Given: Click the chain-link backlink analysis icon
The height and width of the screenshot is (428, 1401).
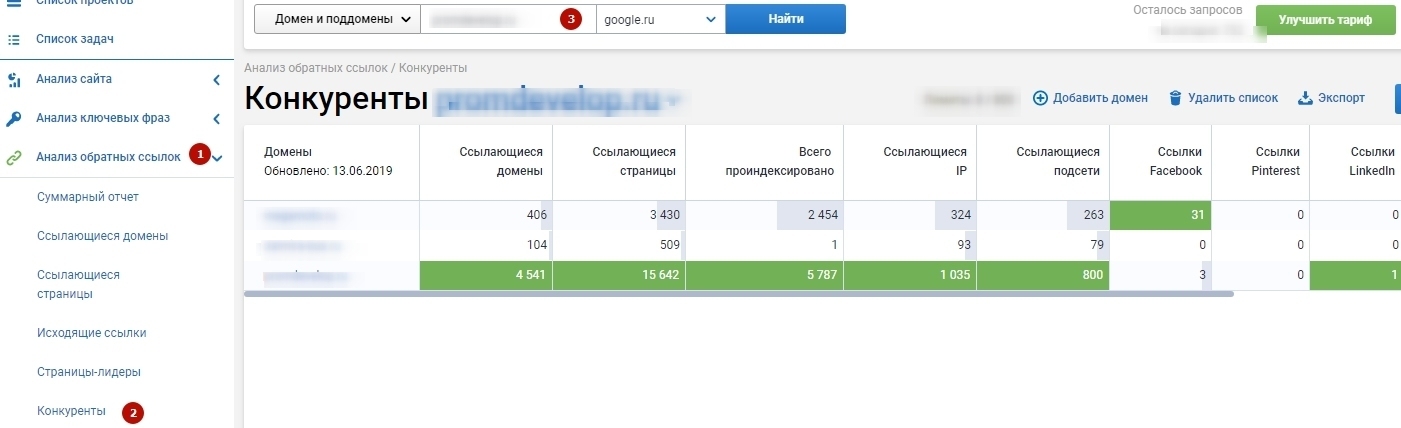Looking at the screenshot, I should (13, 157).
